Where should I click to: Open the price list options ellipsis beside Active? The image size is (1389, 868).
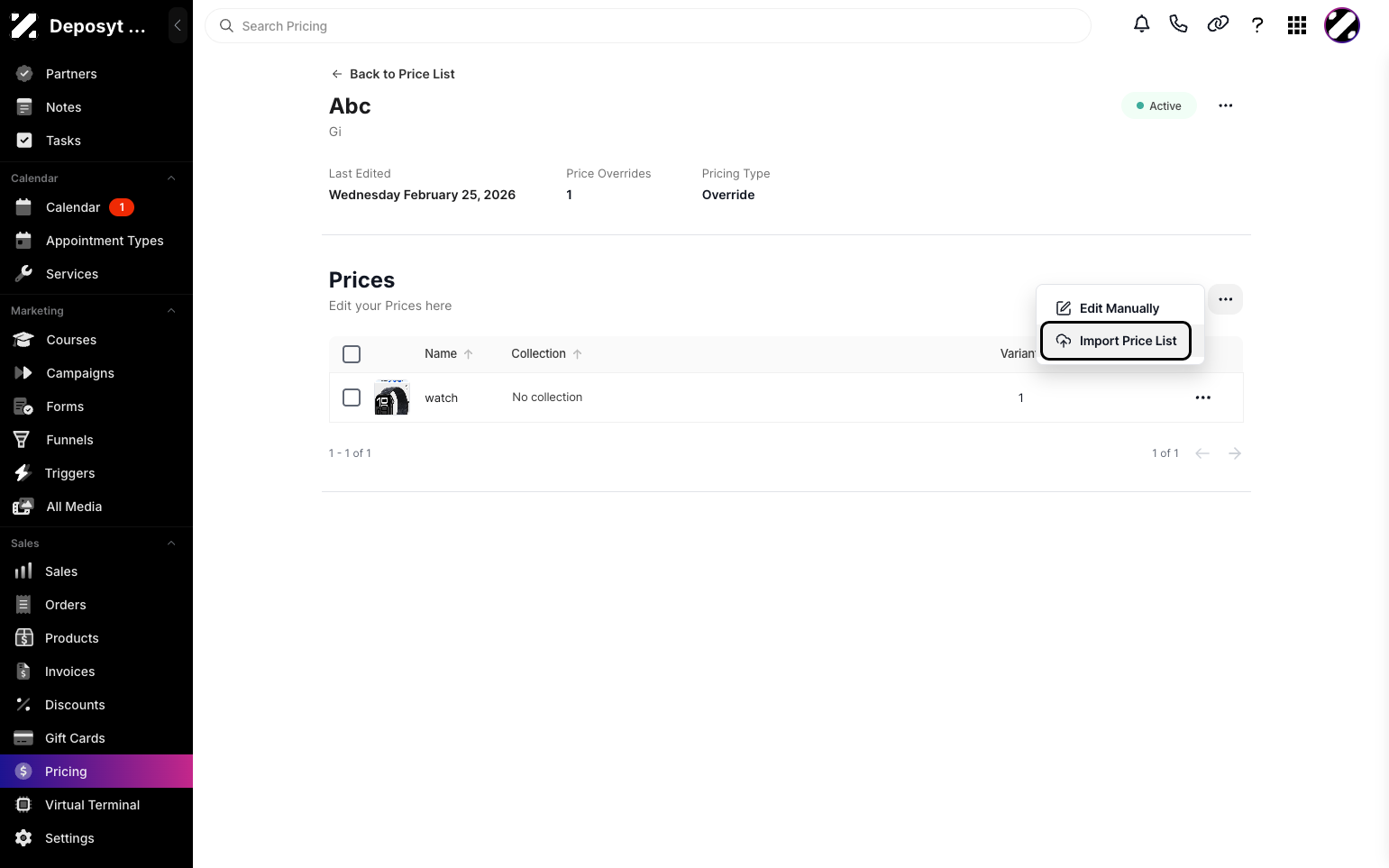pyautogui.click(x=1225, y=105)
